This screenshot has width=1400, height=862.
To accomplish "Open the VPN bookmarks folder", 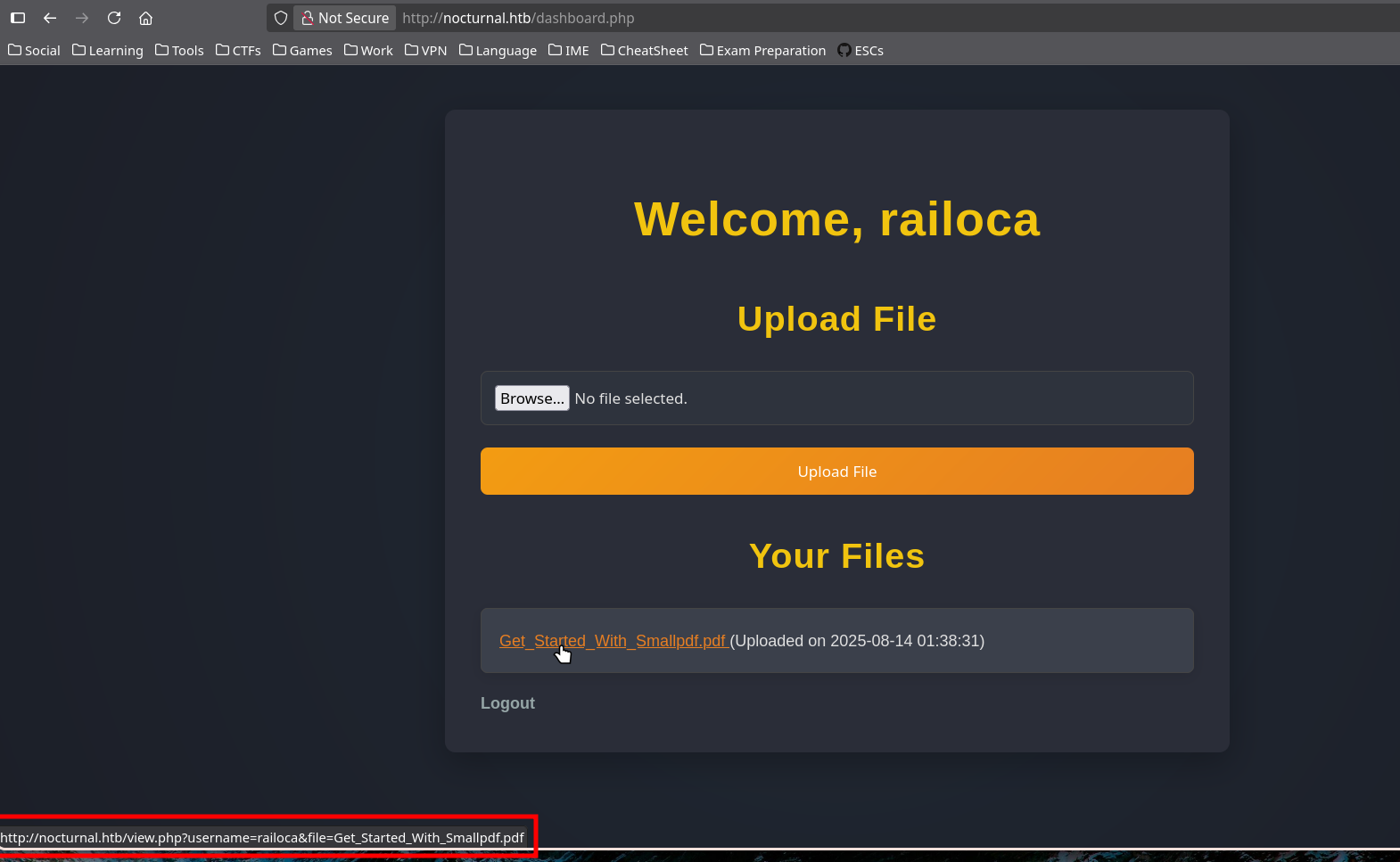I will point(425,51).
